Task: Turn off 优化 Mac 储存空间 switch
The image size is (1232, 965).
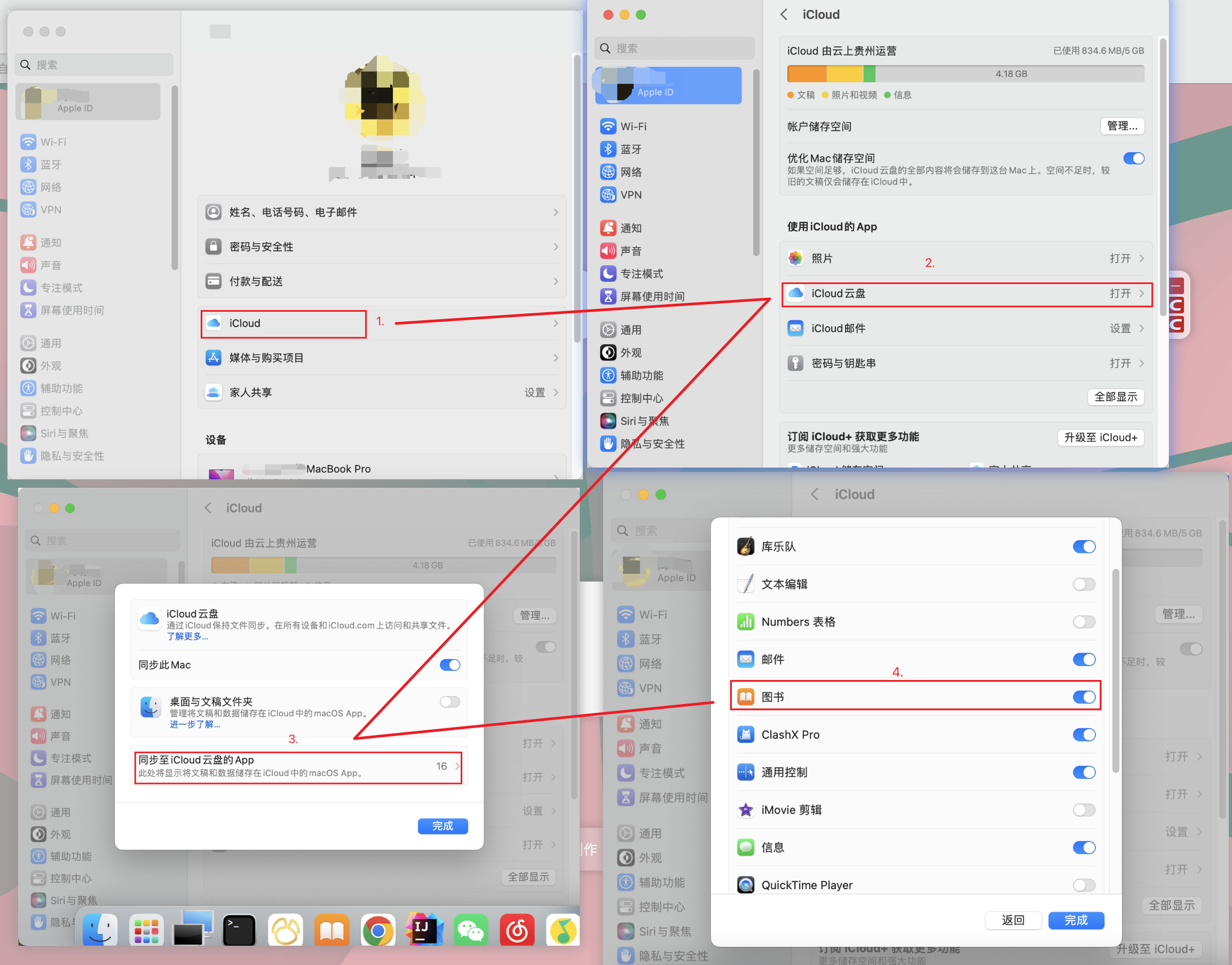Action: click(x=1133, y=158)
